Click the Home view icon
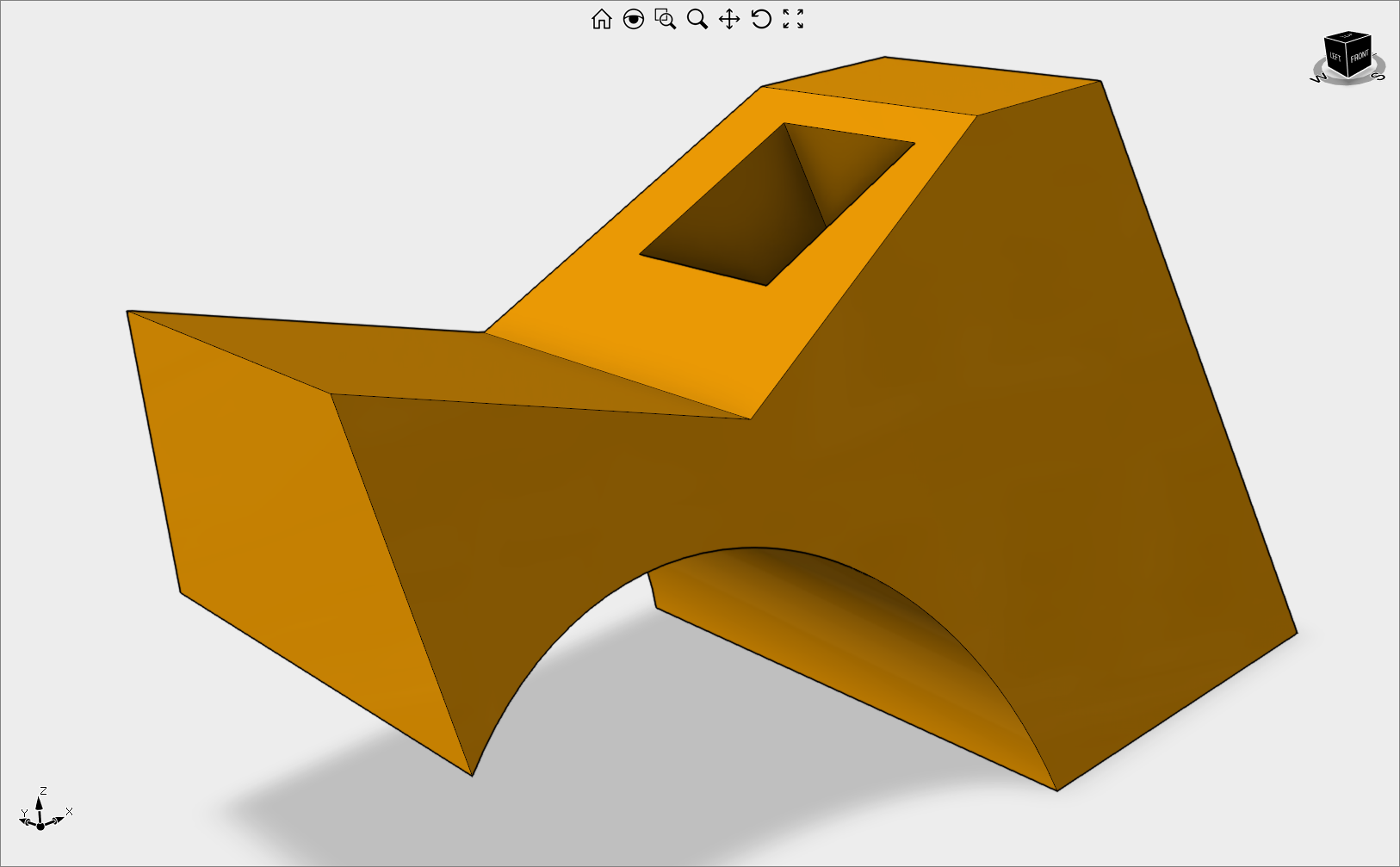The height and width of the screenshot is (867, 1400). point(603,18)
